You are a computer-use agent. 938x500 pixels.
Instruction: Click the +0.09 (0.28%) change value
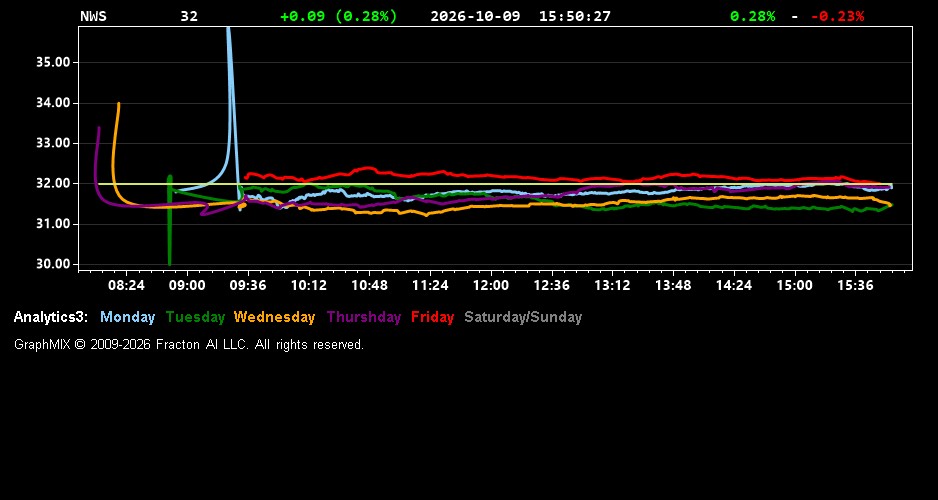[339, 16]
